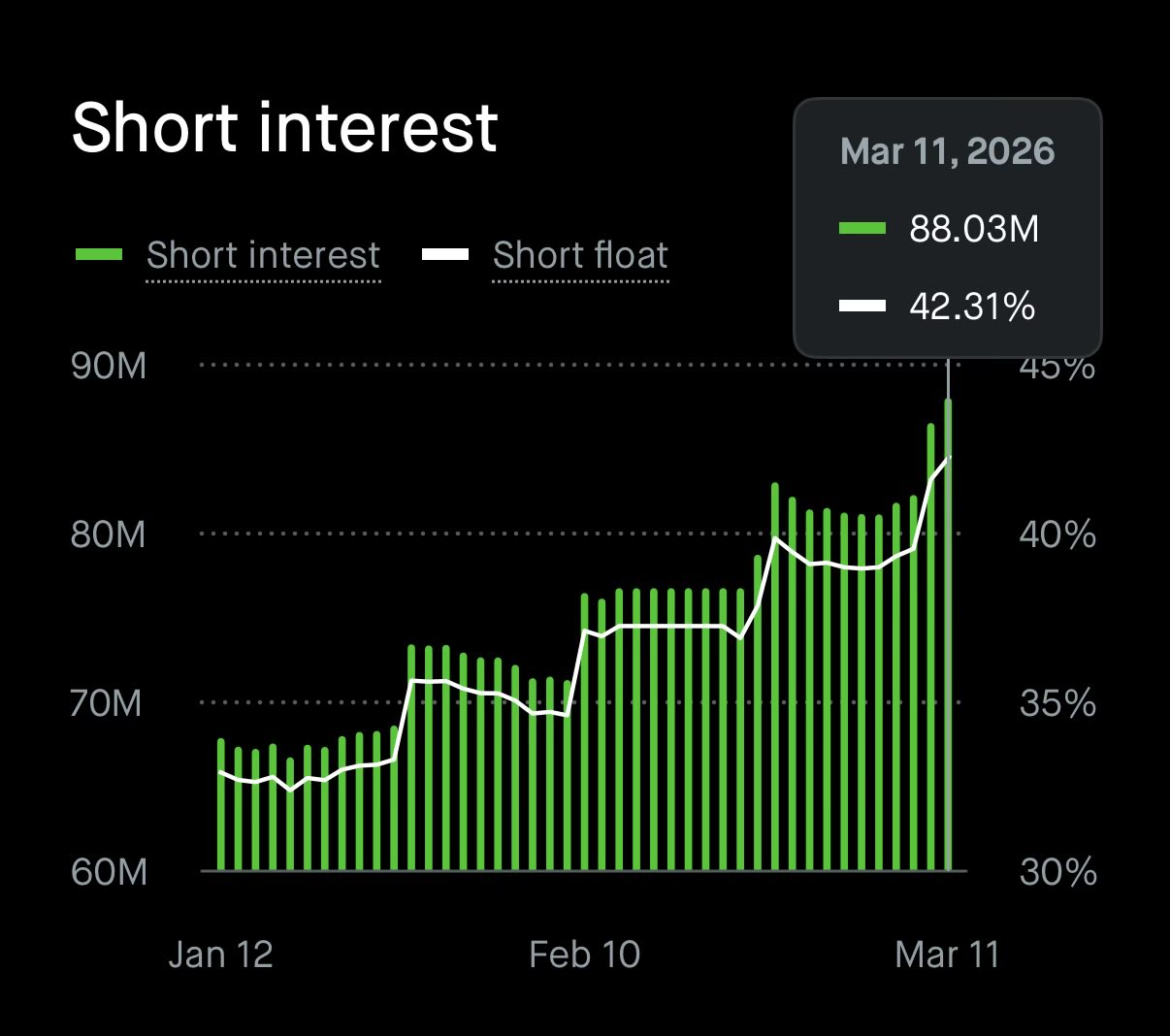The image size is (1170, 1036).
Task: Select the Feb 10 x-axis label
Action: pos(584,955)
